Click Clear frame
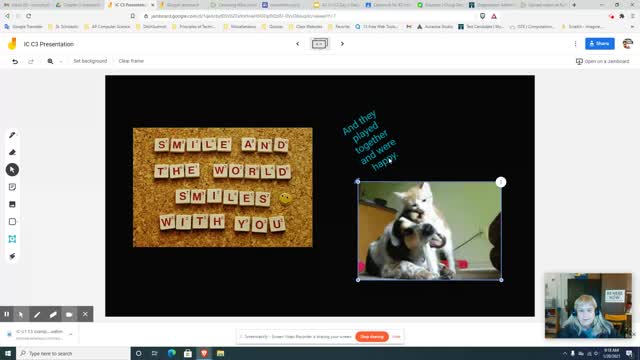 131,61
